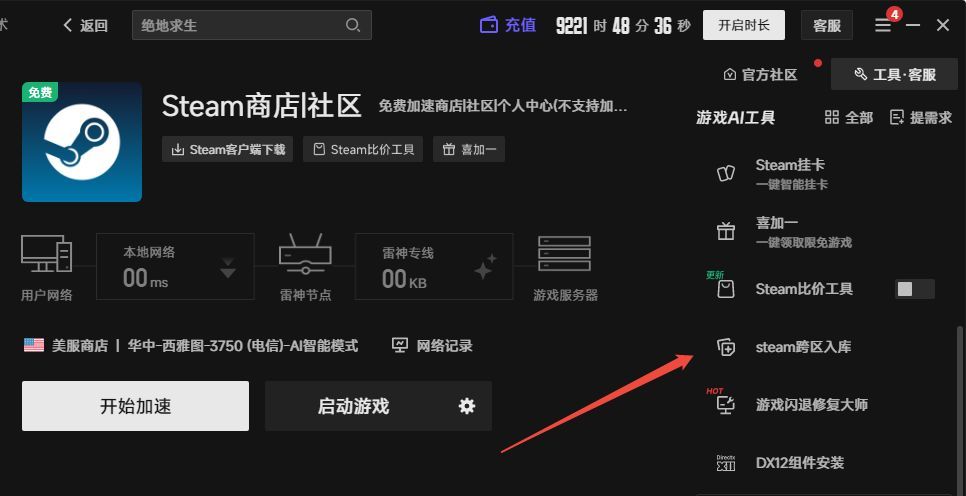Click the 雷神节点 router icon

coord(305,253)
